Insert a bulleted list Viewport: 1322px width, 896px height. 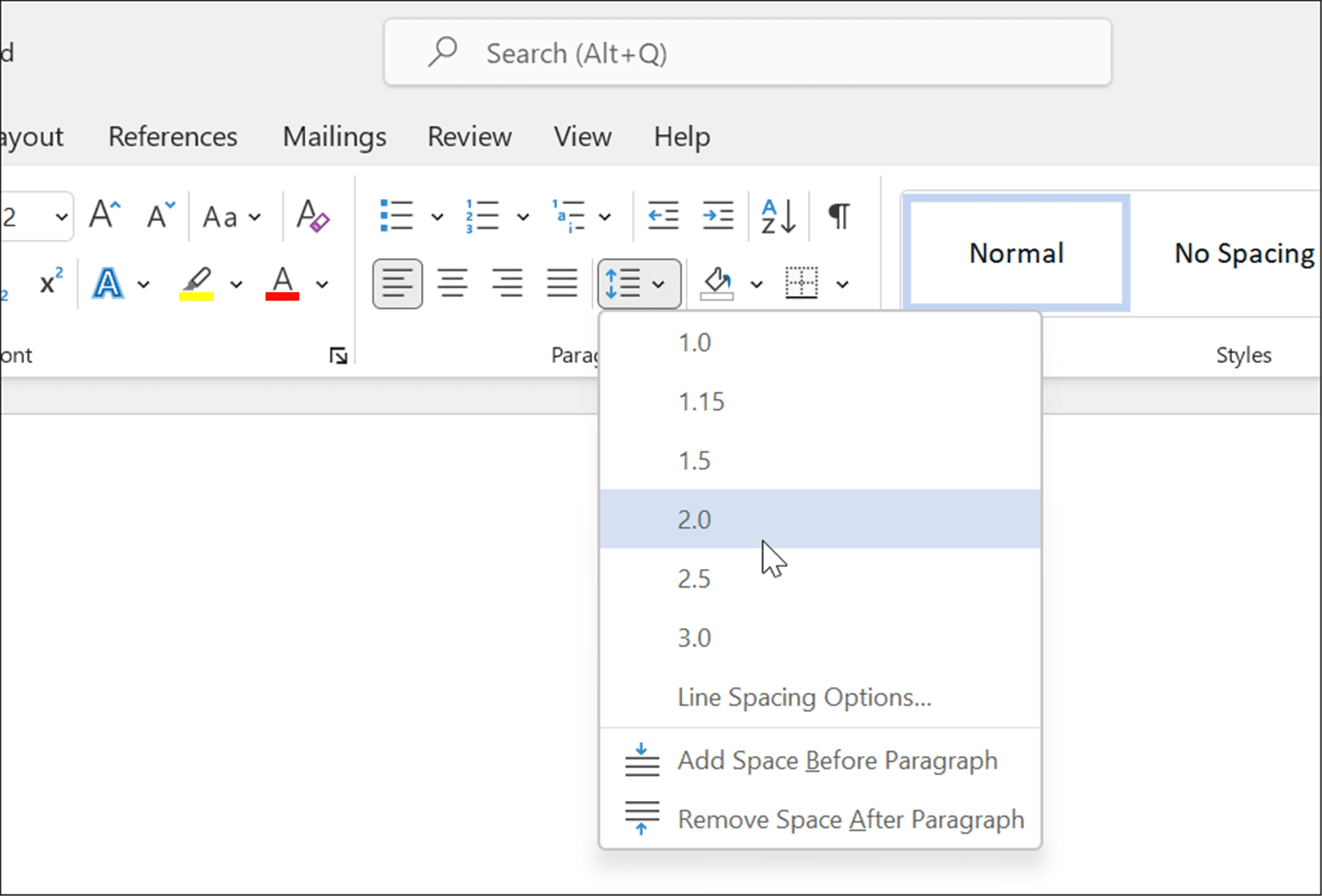tap(397, 216)
